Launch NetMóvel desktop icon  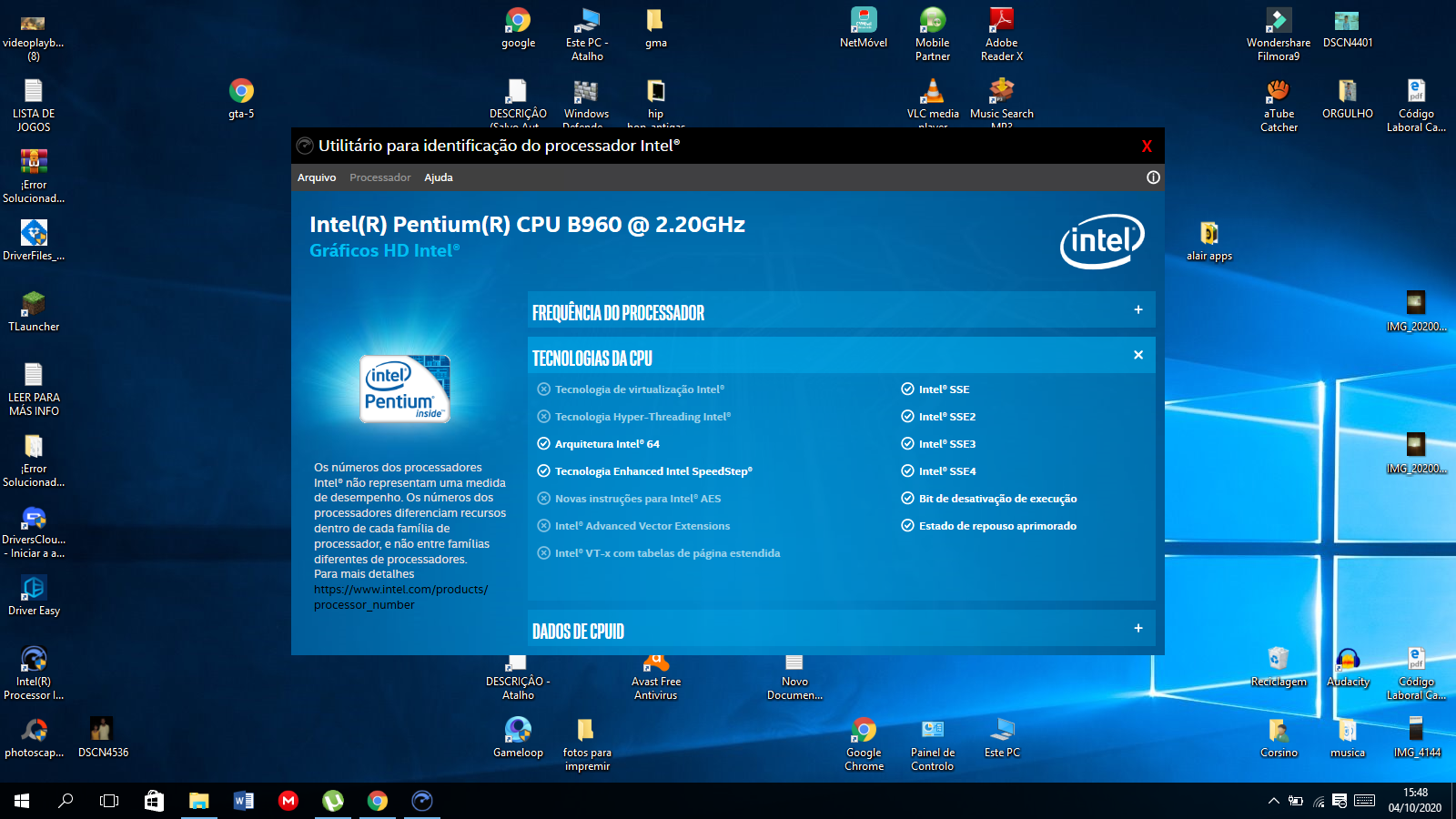(864, 27)
